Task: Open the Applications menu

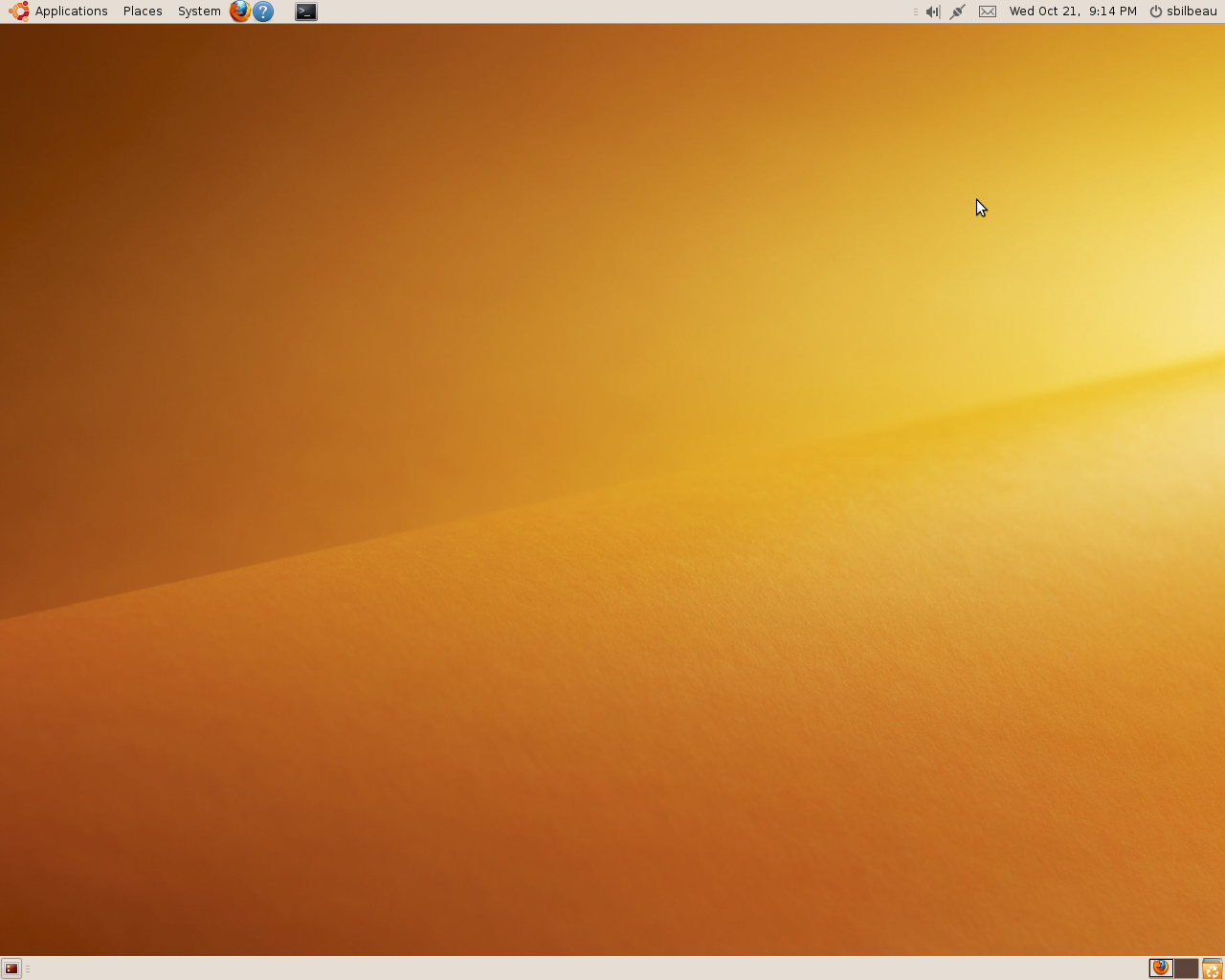Action: [71, 11]
